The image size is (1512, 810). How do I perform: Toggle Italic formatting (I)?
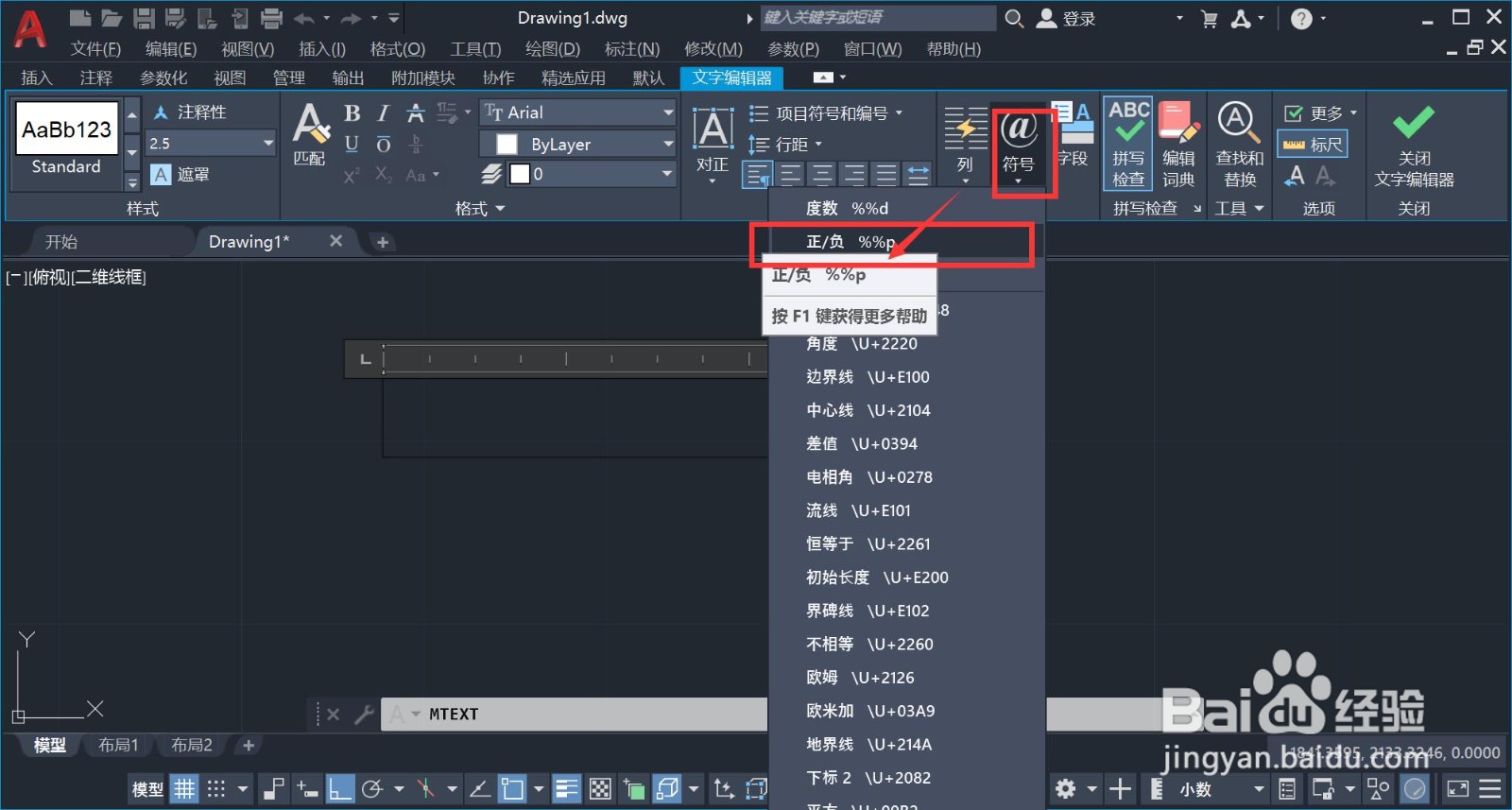(383, 113)
